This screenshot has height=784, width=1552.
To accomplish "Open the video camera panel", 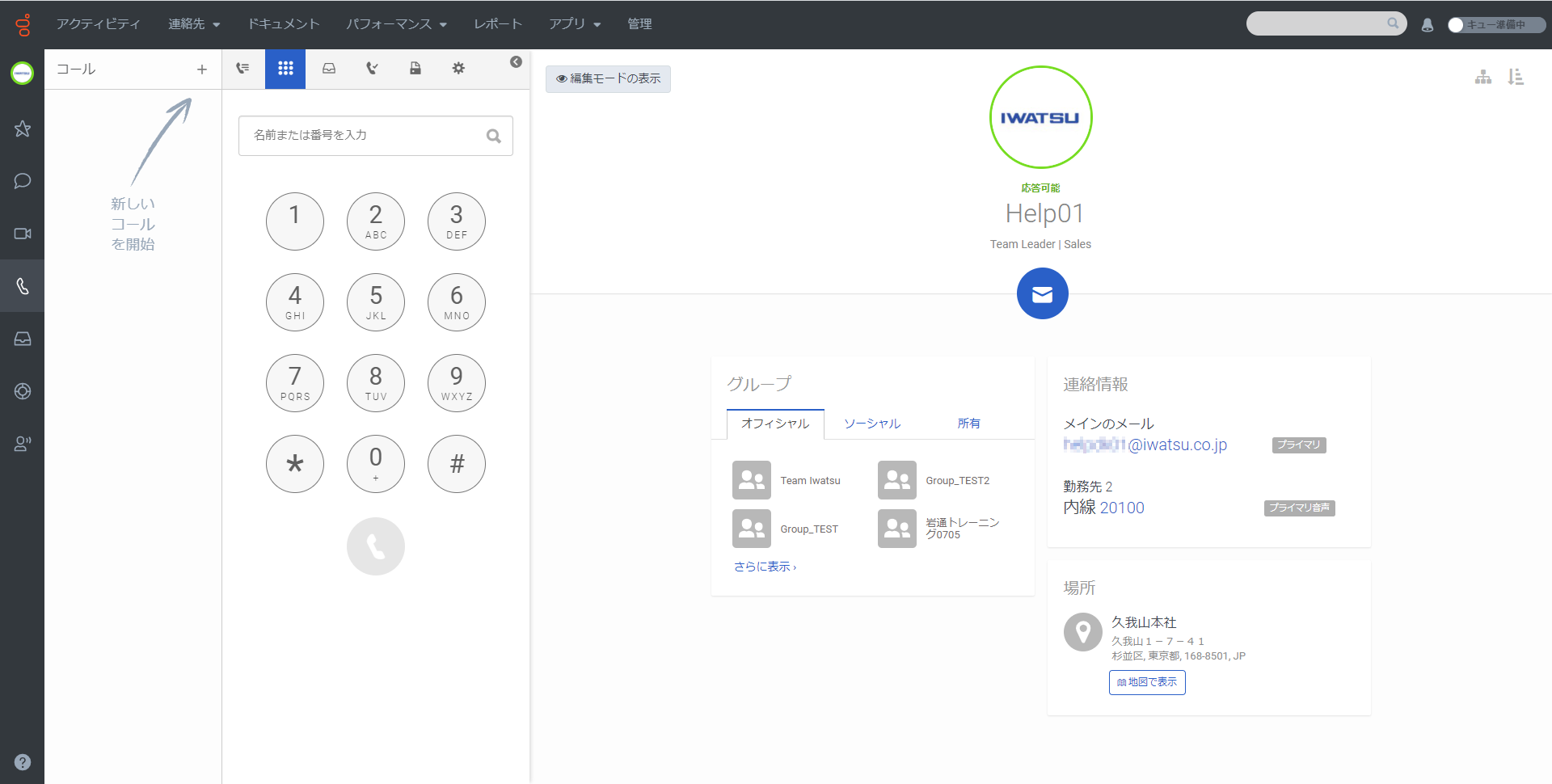I will (23, 234).
